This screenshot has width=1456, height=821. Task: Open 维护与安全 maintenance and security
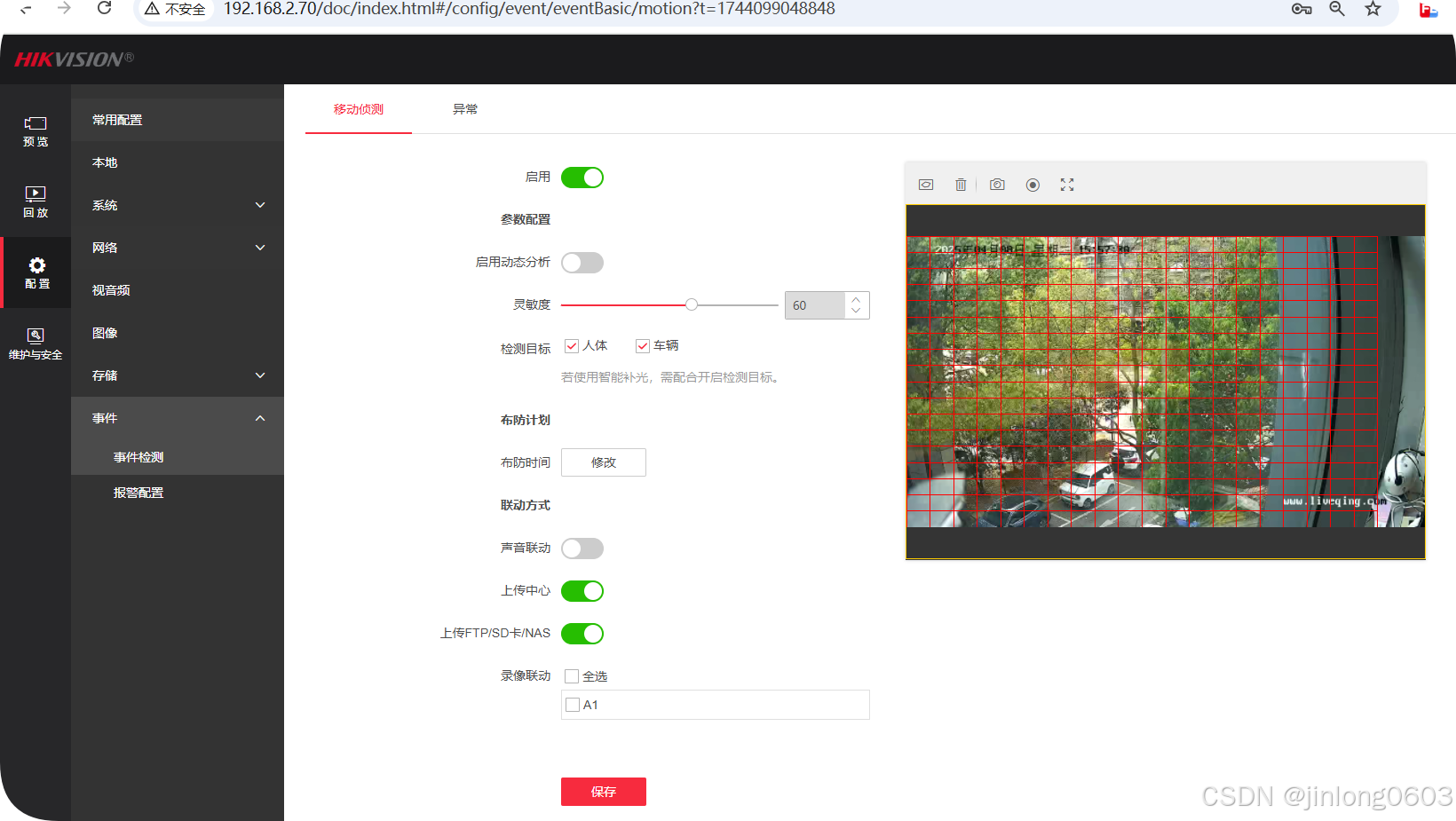tap(36, 343)
